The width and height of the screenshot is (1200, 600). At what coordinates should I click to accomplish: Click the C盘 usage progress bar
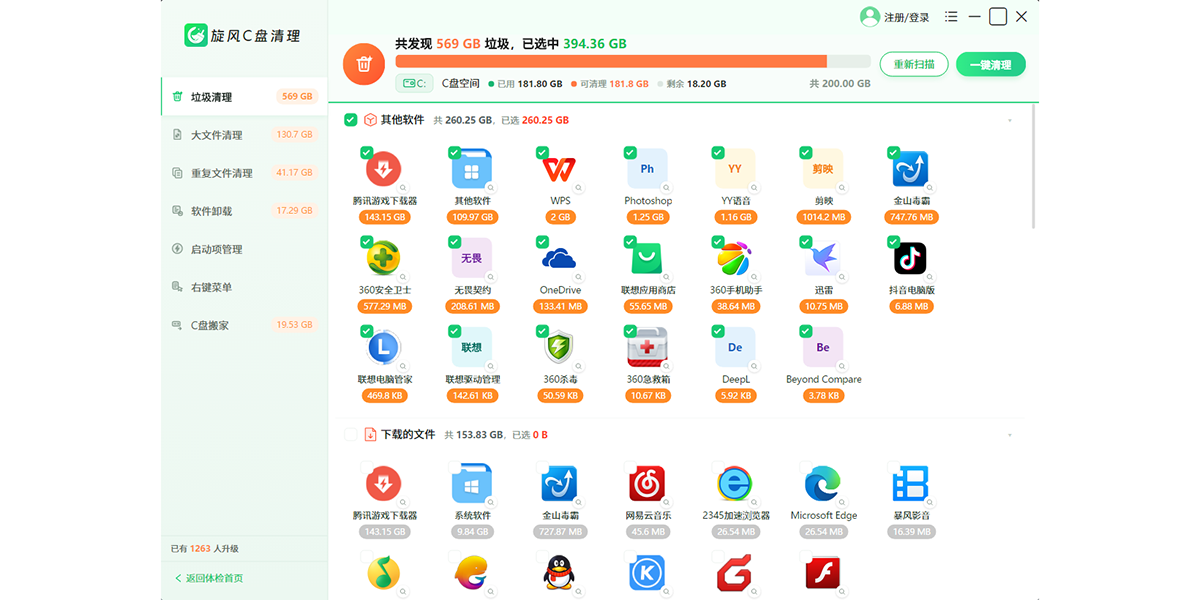click(x=632, y=61)
